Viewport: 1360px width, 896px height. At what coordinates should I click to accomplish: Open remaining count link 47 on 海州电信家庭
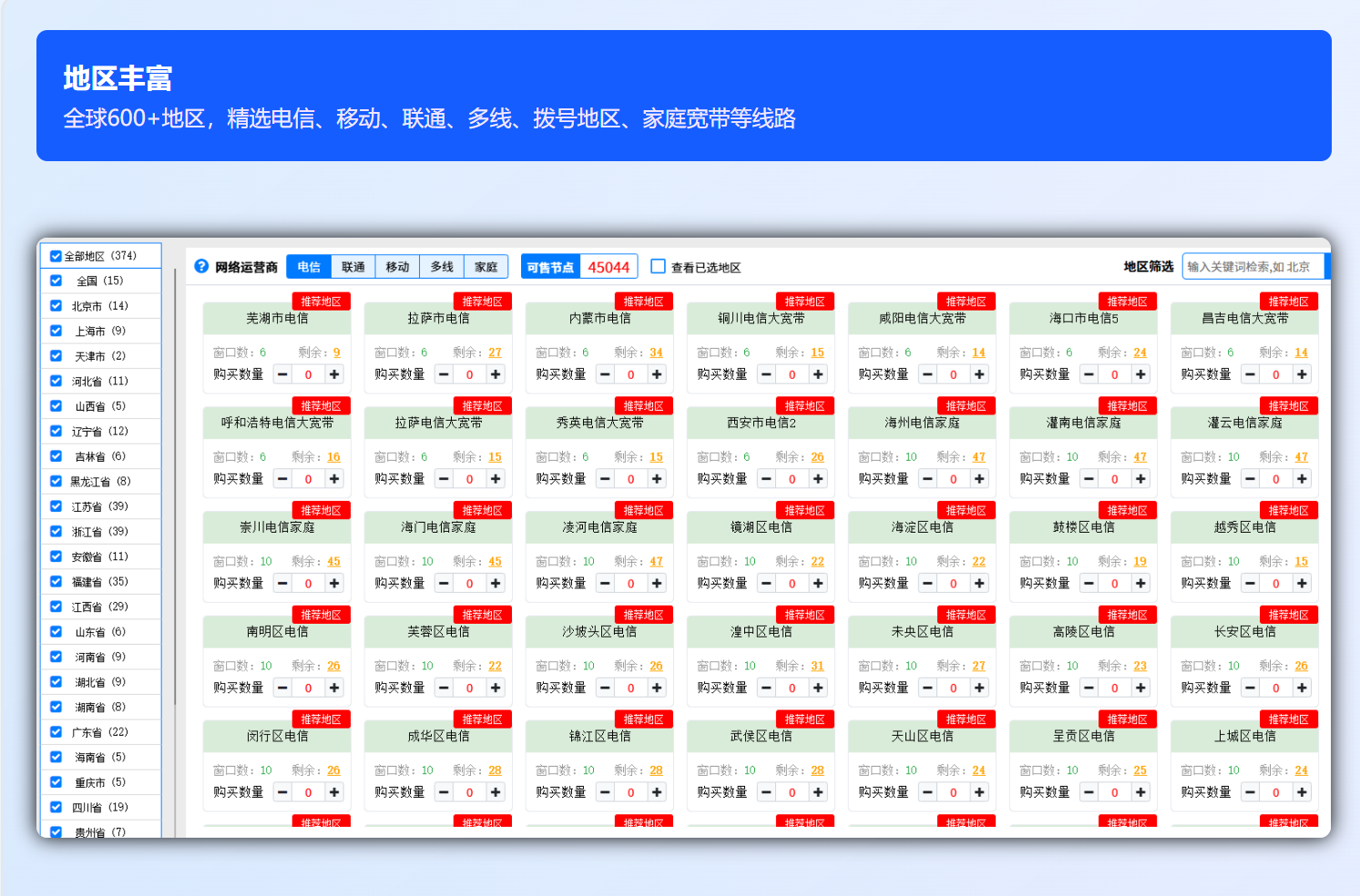(x=978, y=457)
